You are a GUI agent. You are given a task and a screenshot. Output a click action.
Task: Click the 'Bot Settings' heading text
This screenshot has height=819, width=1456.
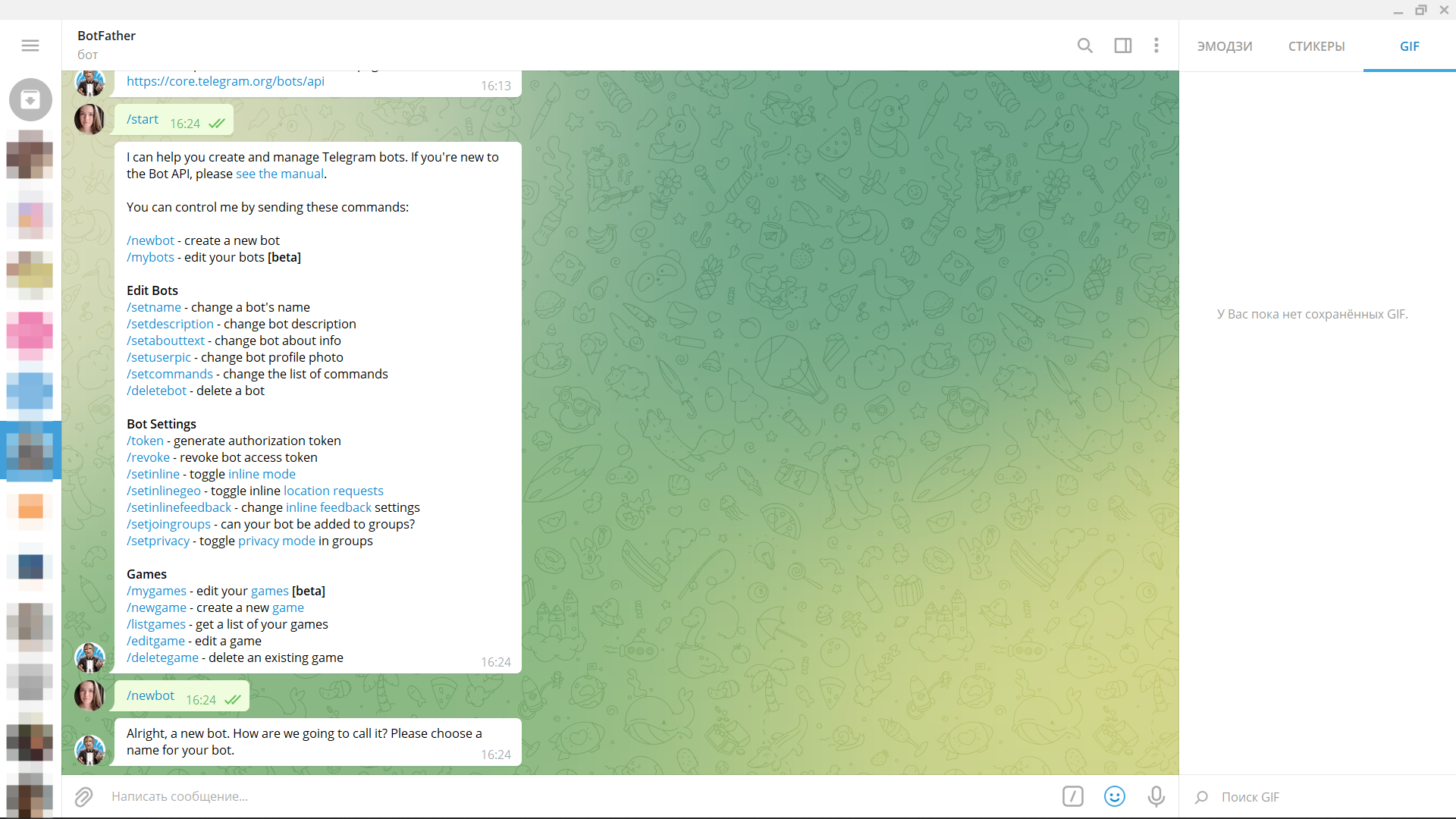(162, 424)
